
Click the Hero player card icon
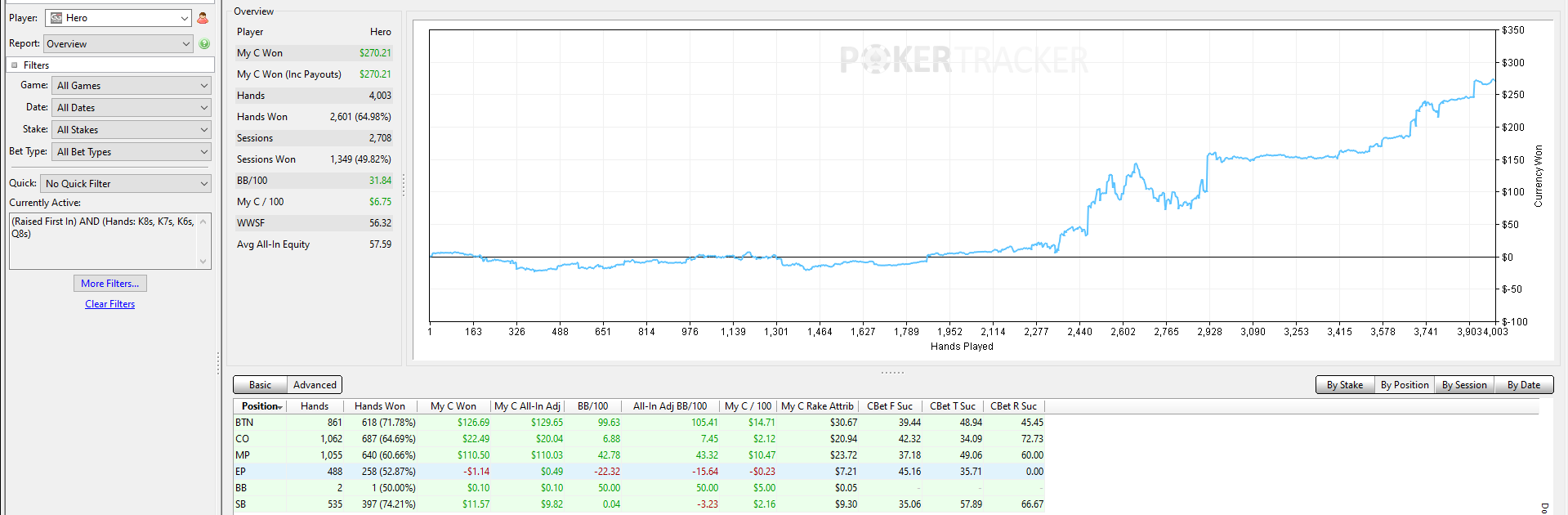tap(56, 18)
